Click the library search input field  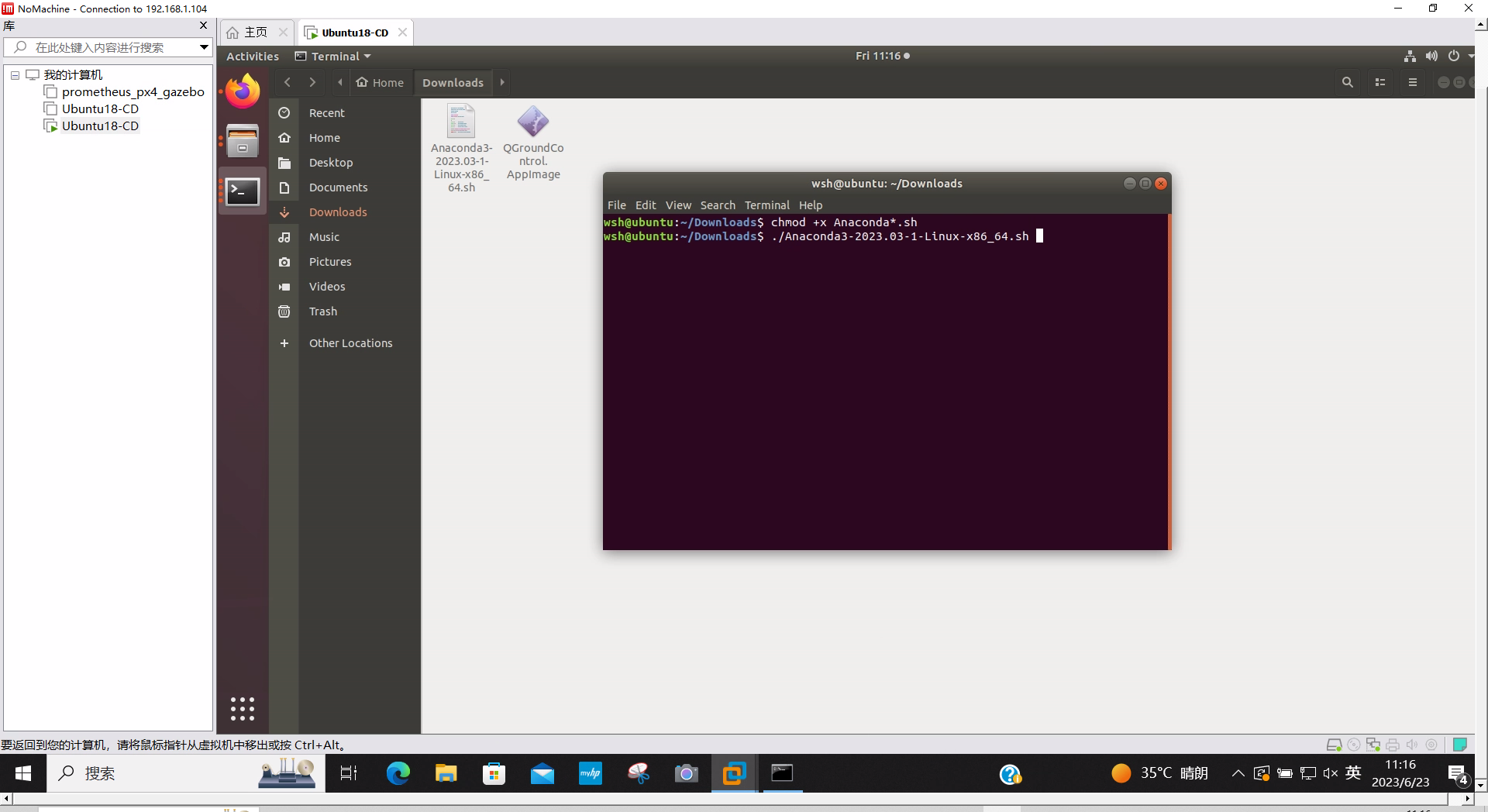pyautogui.click(x=101, y=47)
